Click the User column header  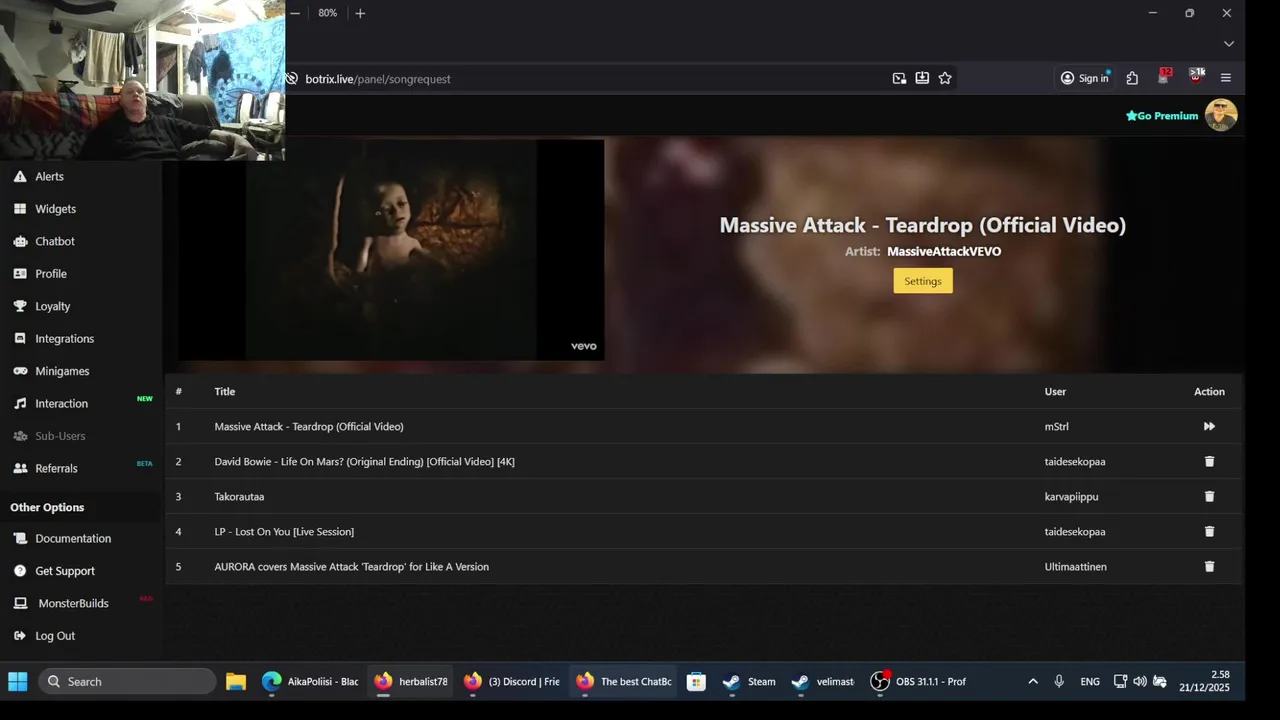[x=1055, y=391]
